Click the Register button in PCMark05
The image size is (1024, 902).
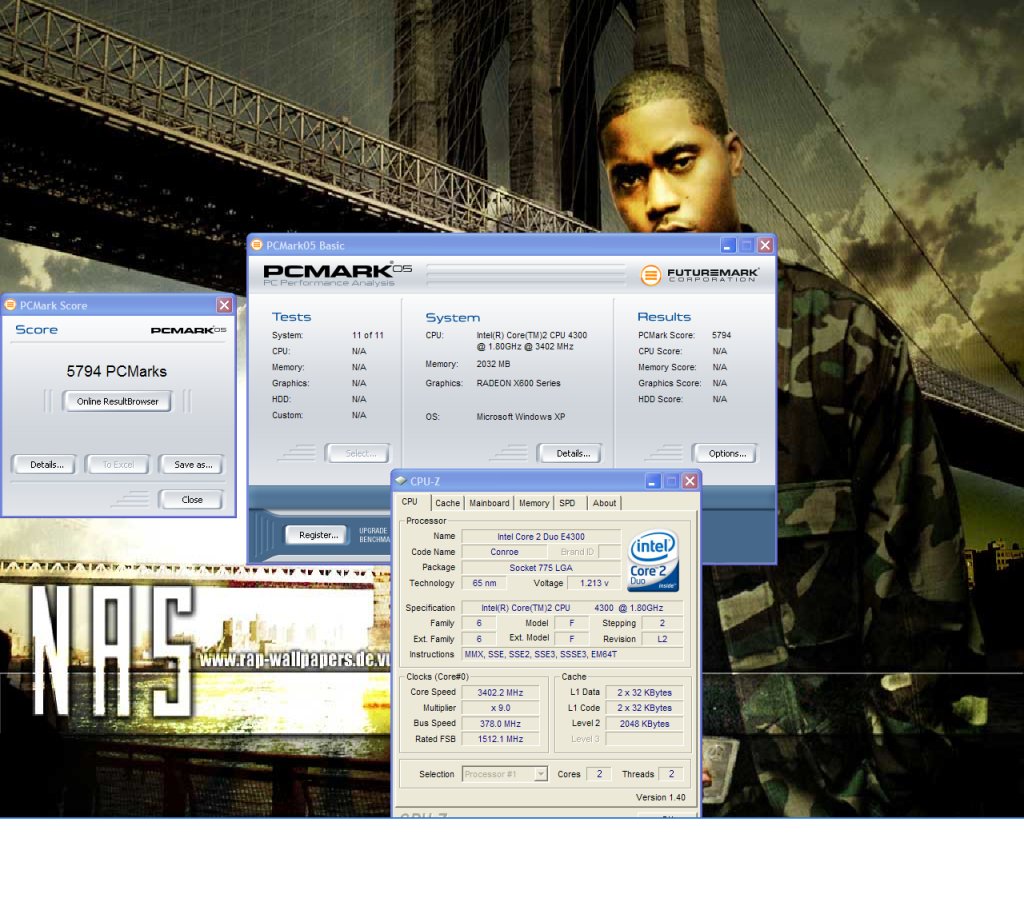pos(318,535)
